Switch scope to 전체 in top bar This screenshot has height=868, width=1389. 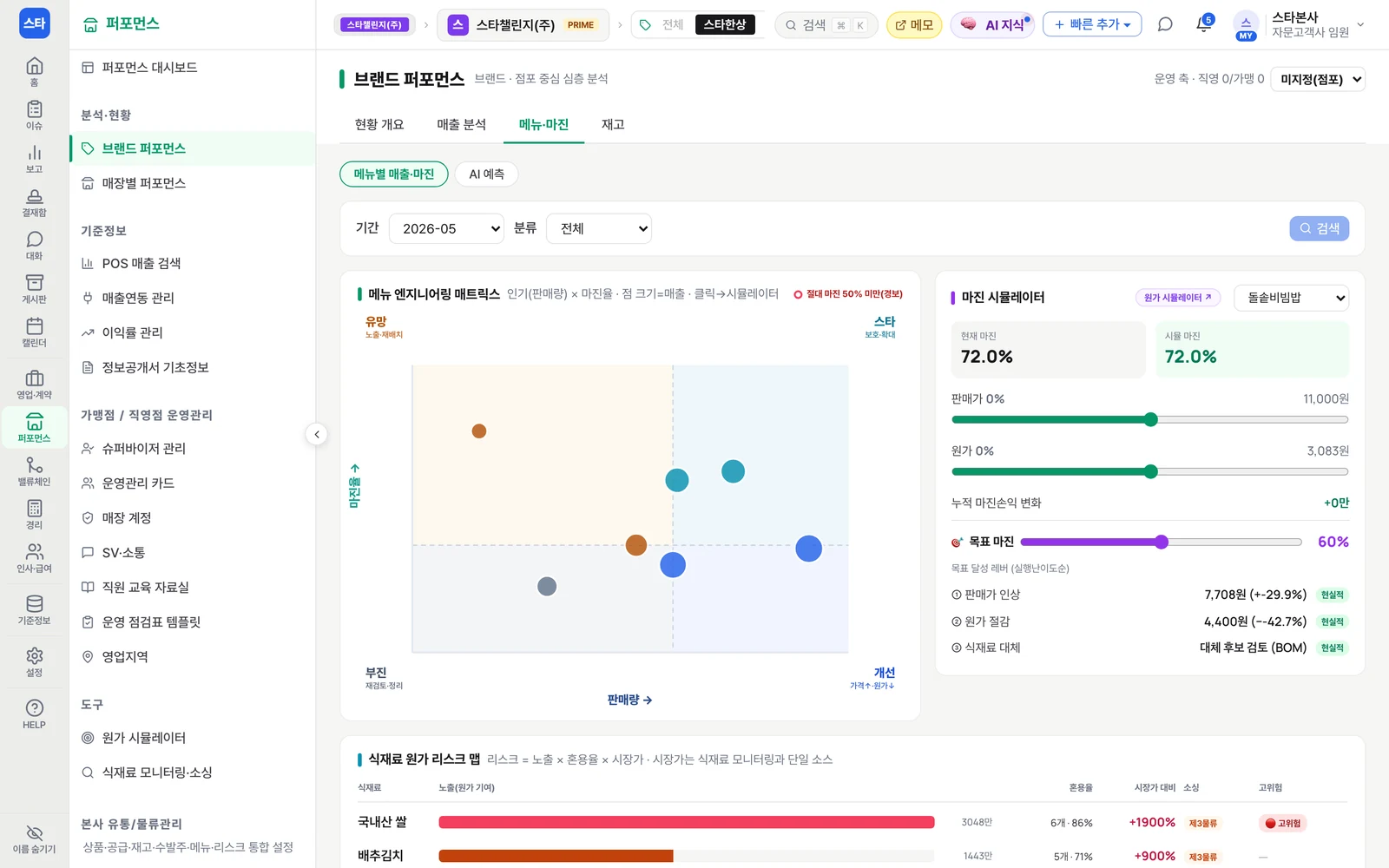point(673,24)
